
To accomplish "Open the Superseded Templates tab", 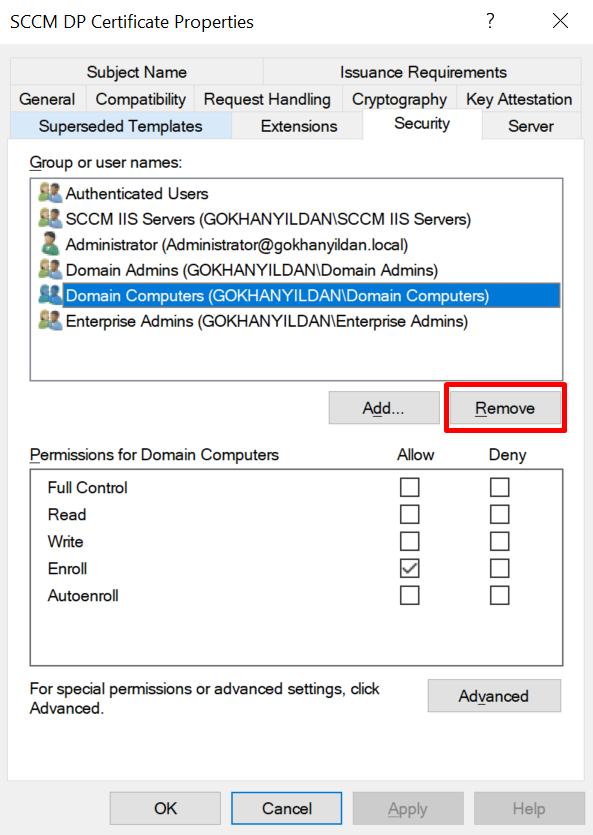I will coord(120,126).
